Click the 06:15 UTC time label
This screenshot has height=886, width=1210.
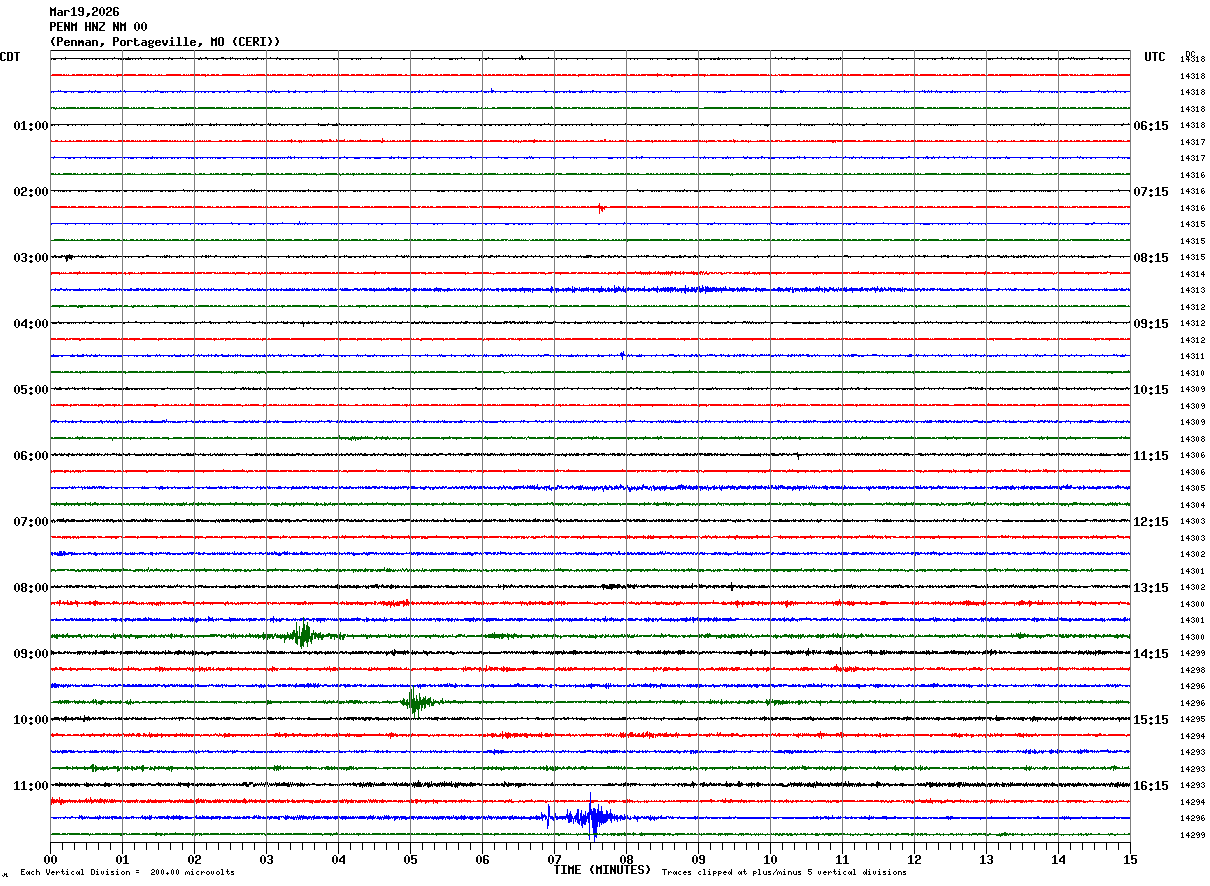click(x=1151, y=126)
